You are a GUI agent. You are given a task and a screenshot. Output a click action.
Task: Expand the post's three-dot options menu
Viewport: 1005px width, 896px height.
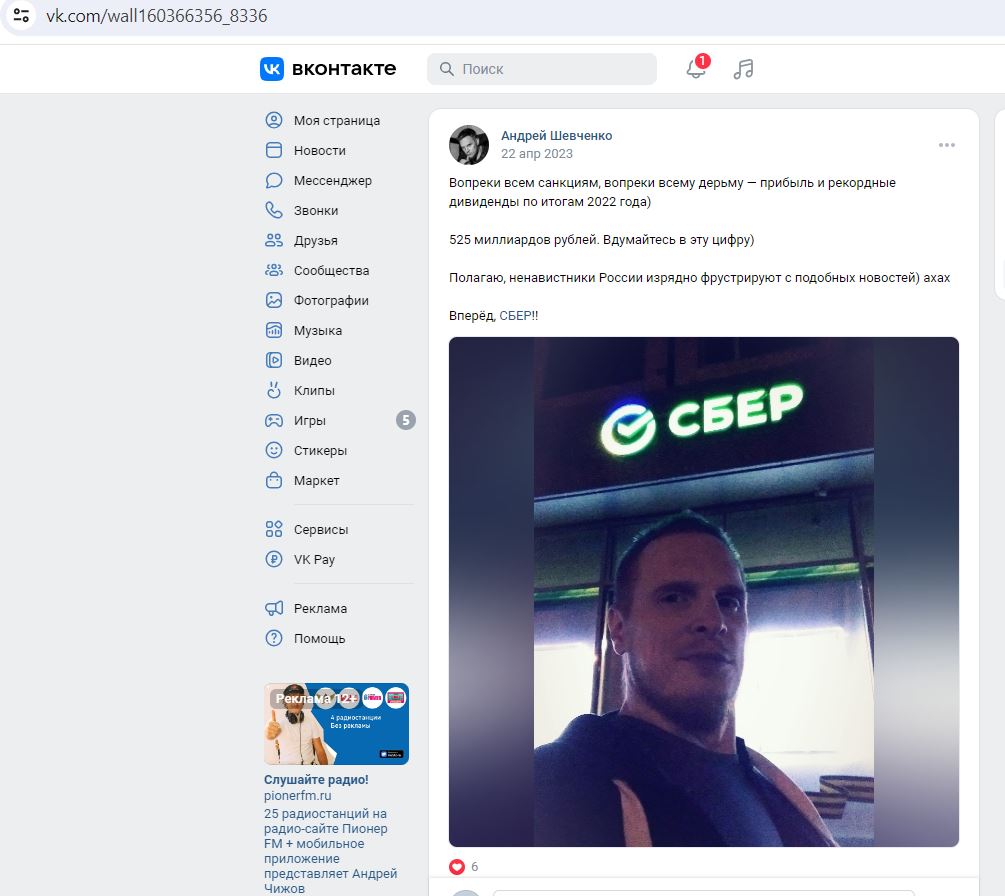tap(947, 145)
